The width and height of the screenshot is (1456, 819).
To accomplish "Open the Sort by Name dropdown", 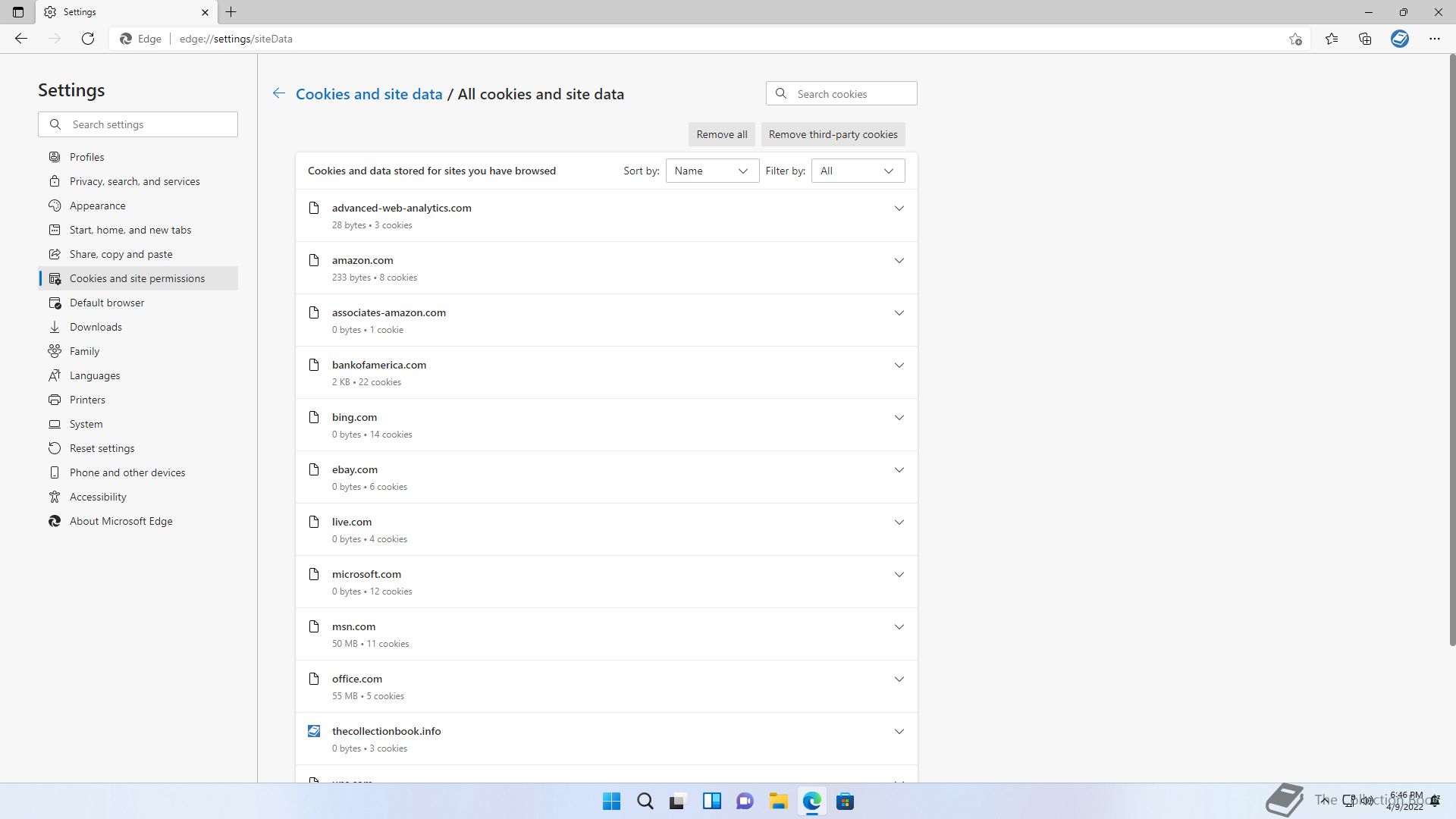I will (712, 171).
